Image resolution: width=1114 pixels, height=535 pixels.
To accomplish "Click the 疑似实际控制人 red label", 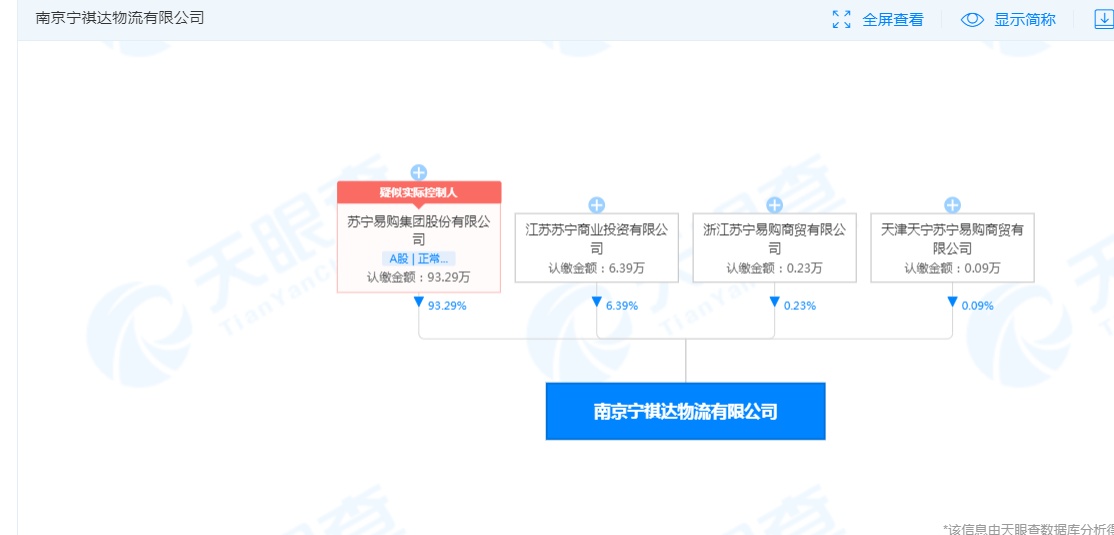I will pos(419,193).
